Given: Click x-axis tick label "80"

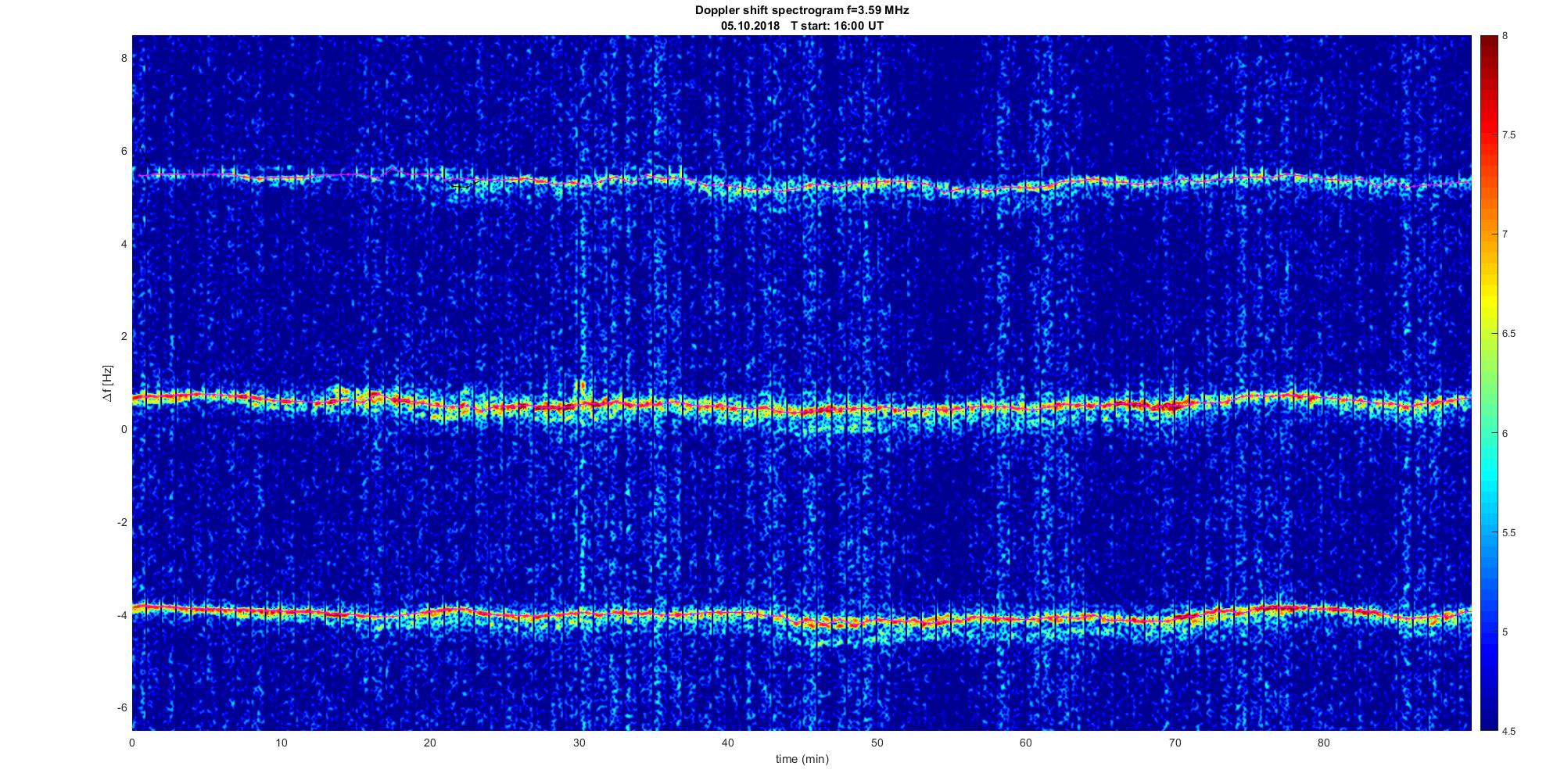Looking at the screenshot, I should (1324, 743).
